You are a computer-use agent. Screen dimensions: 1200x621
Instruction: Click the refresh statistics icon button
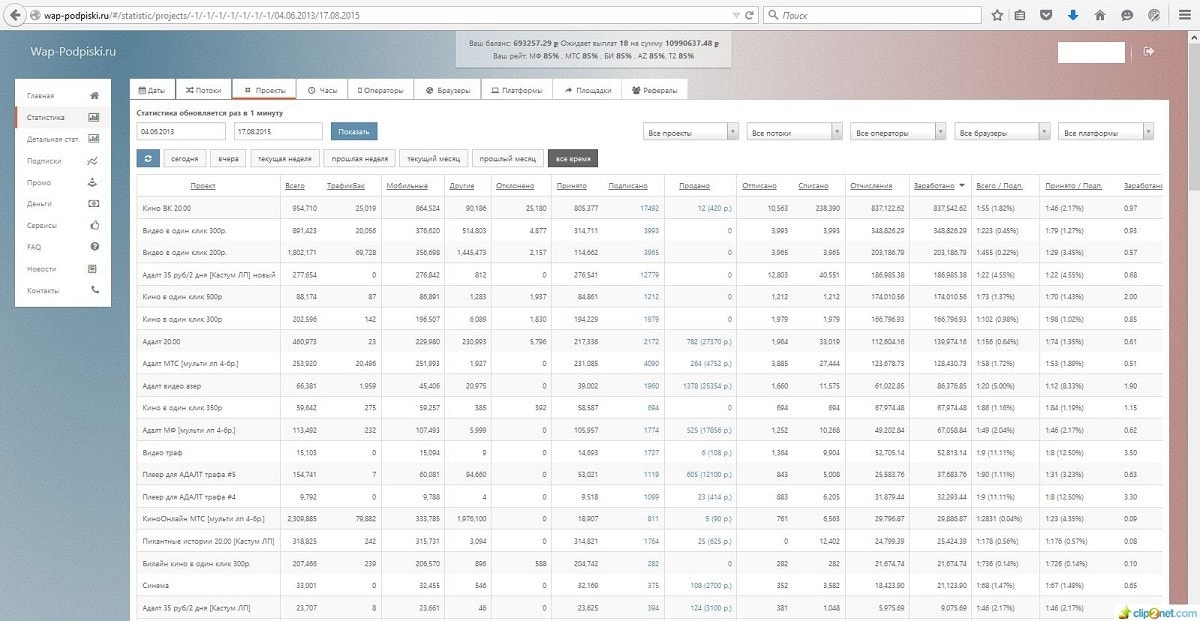tap(148, 158)
